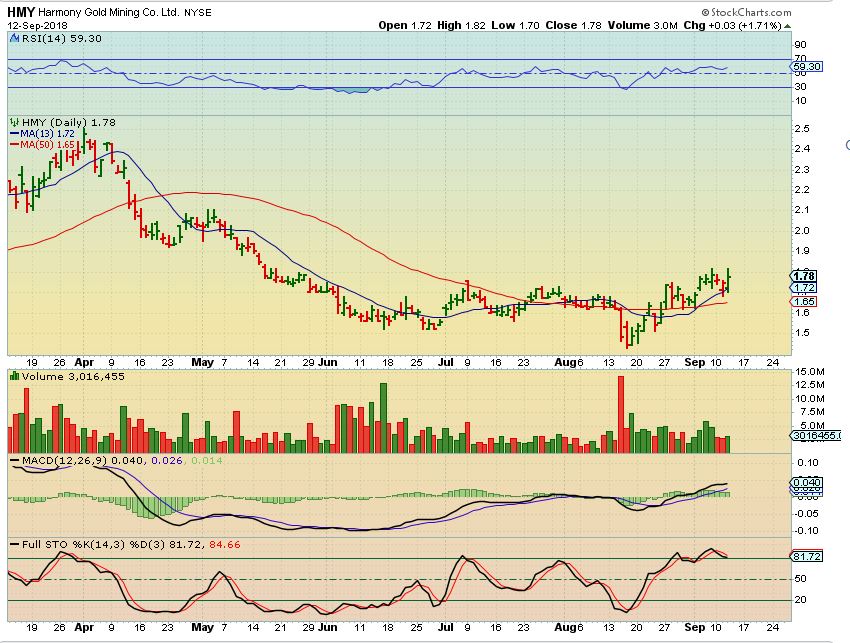Click the Full STO black line legend marker
The height and width of the screenshot is (643, 850).
click(x=15, y=545)
